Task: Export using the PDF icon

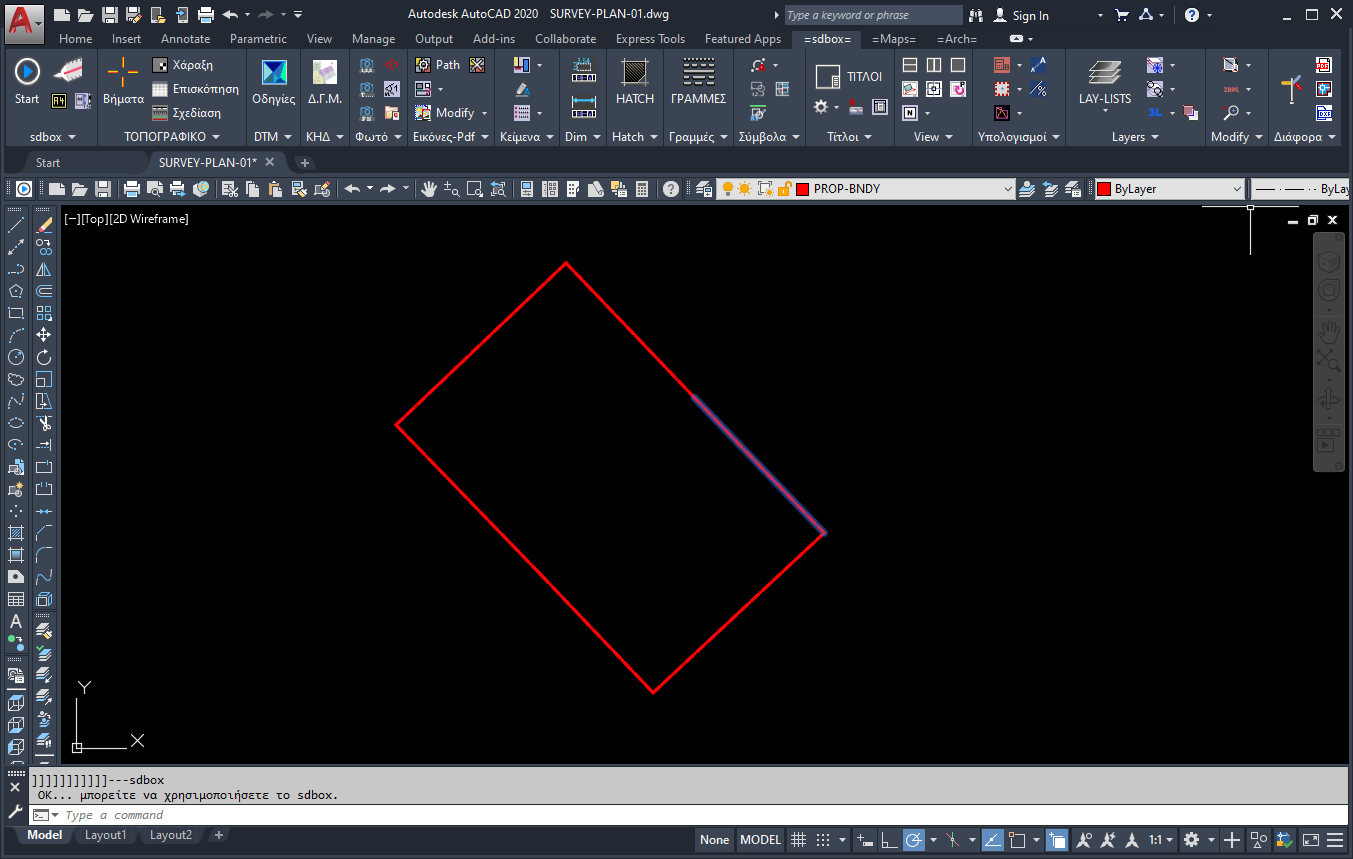Action: point(1324,66)
